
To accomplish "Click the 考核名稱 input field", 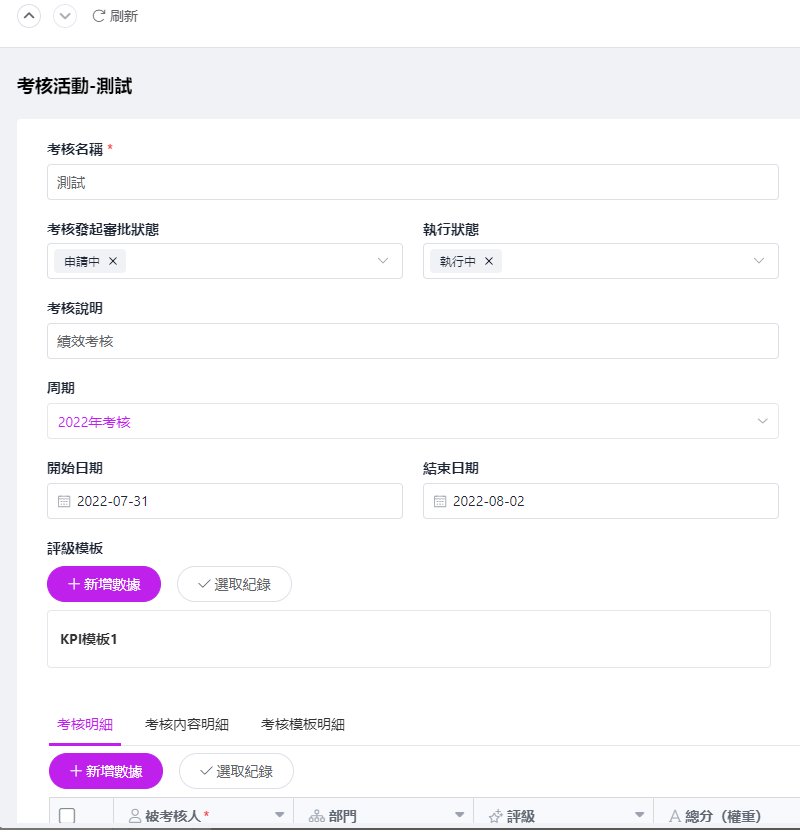I will 412,182.
